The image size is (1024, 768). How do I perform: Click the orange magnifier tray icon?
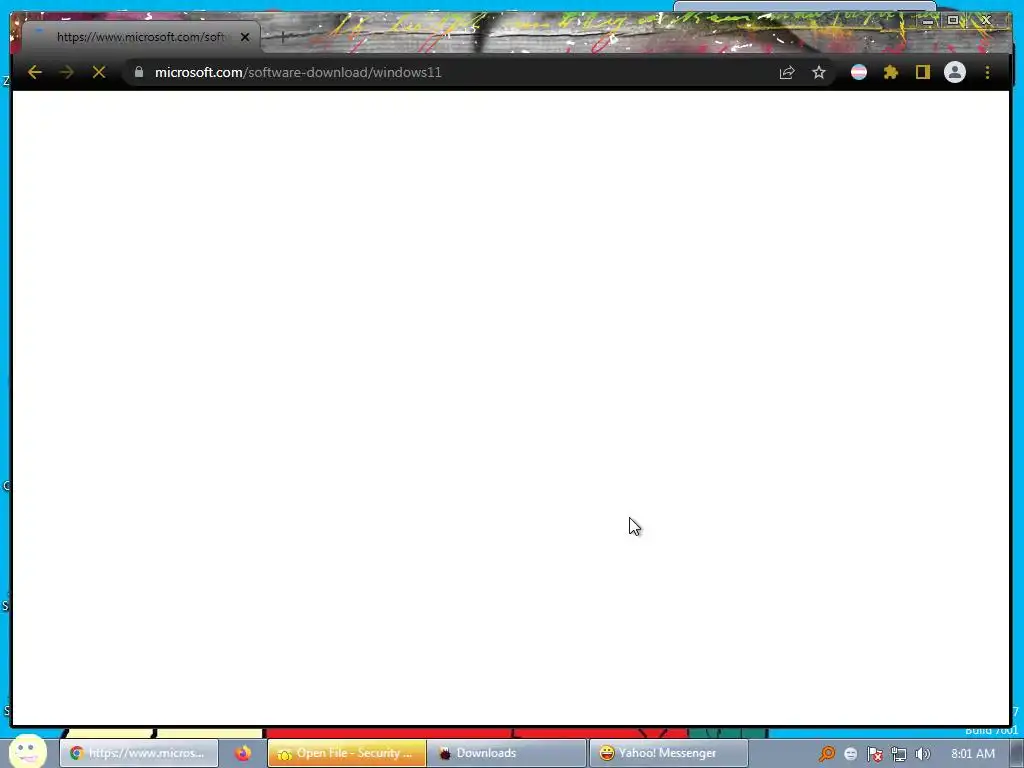tap(827, 754)
